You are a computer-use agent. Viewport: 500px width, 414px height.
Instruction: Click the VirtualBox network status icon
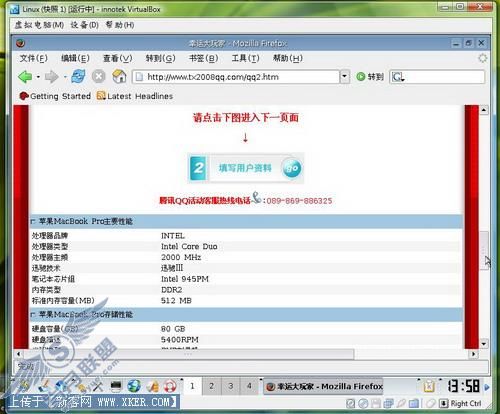click(388, 404)
